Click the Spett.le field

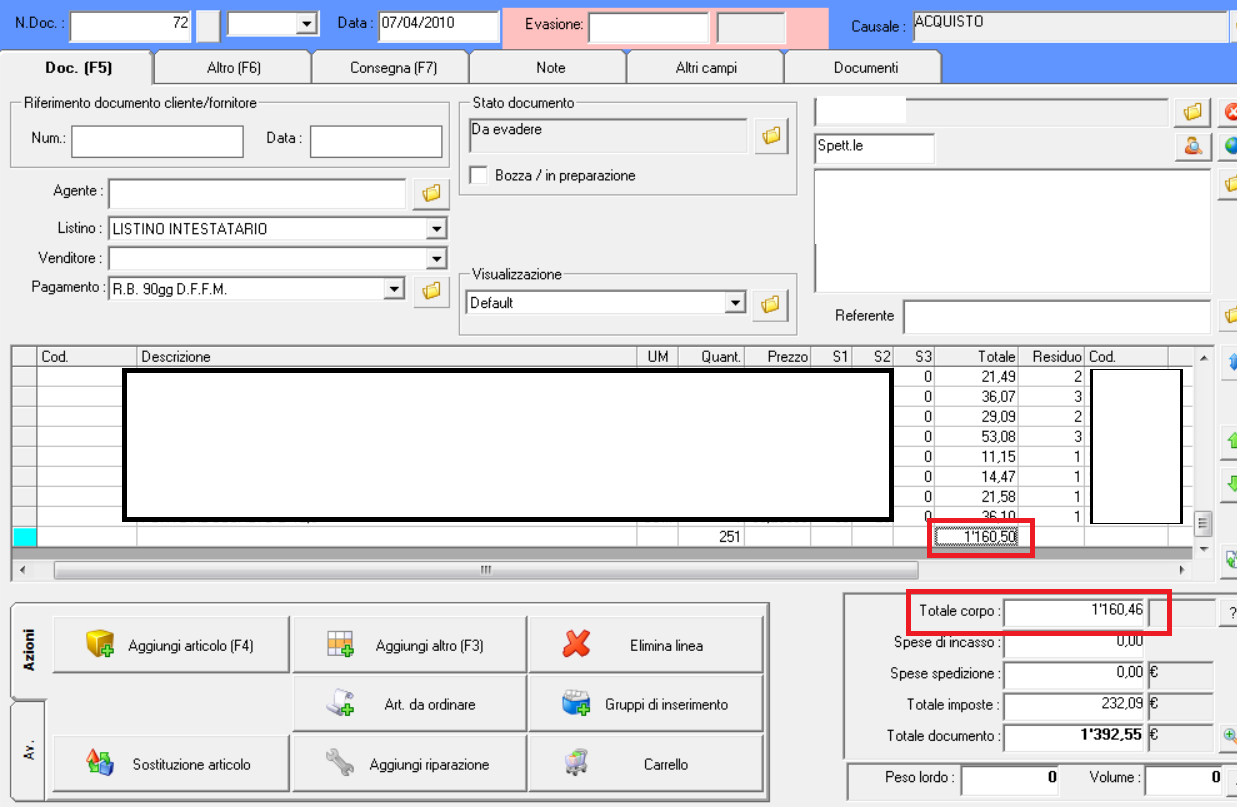pyautogui.click(x=875, y=147)
